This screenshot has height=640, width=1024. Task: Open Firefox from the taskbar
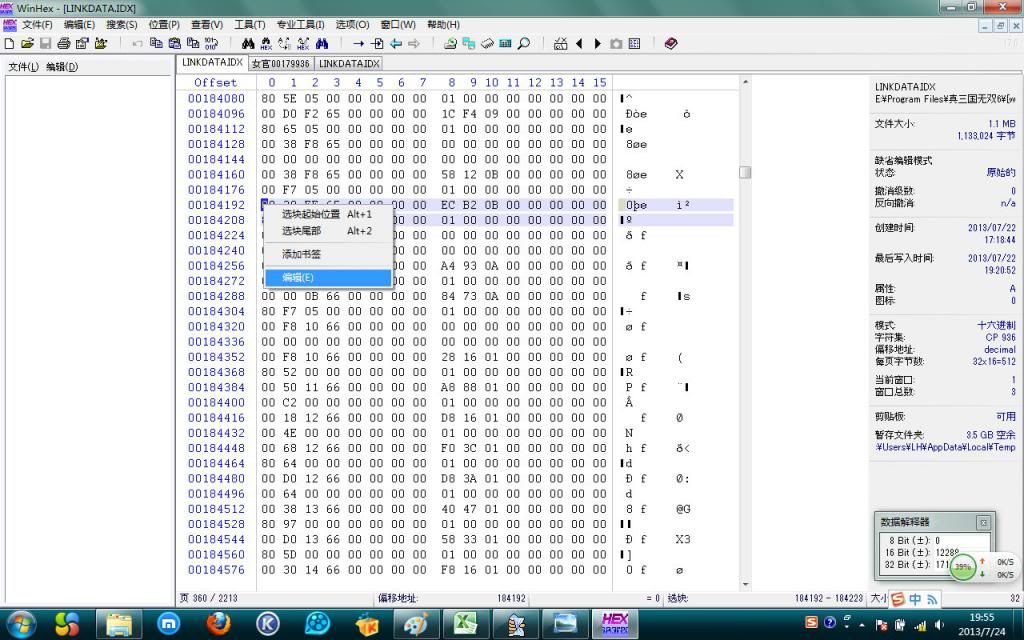pyautogui.click(x=219, y=624)
